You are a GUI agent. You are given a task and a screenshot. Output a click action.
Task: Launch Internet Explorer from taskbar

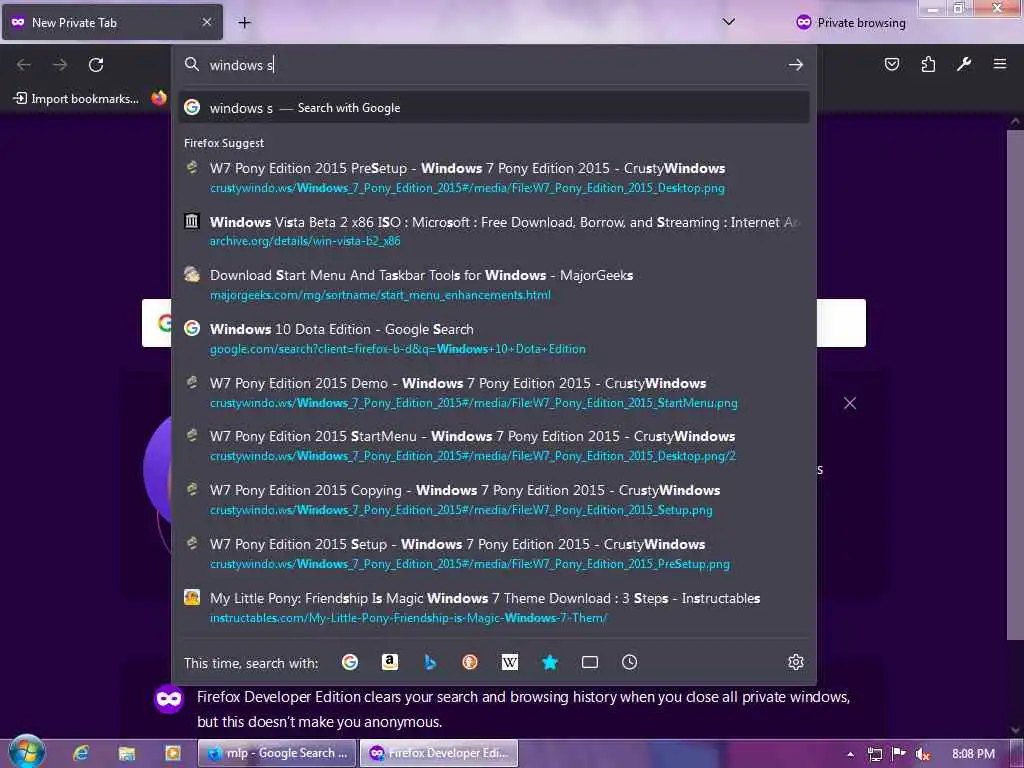(81, 753)
